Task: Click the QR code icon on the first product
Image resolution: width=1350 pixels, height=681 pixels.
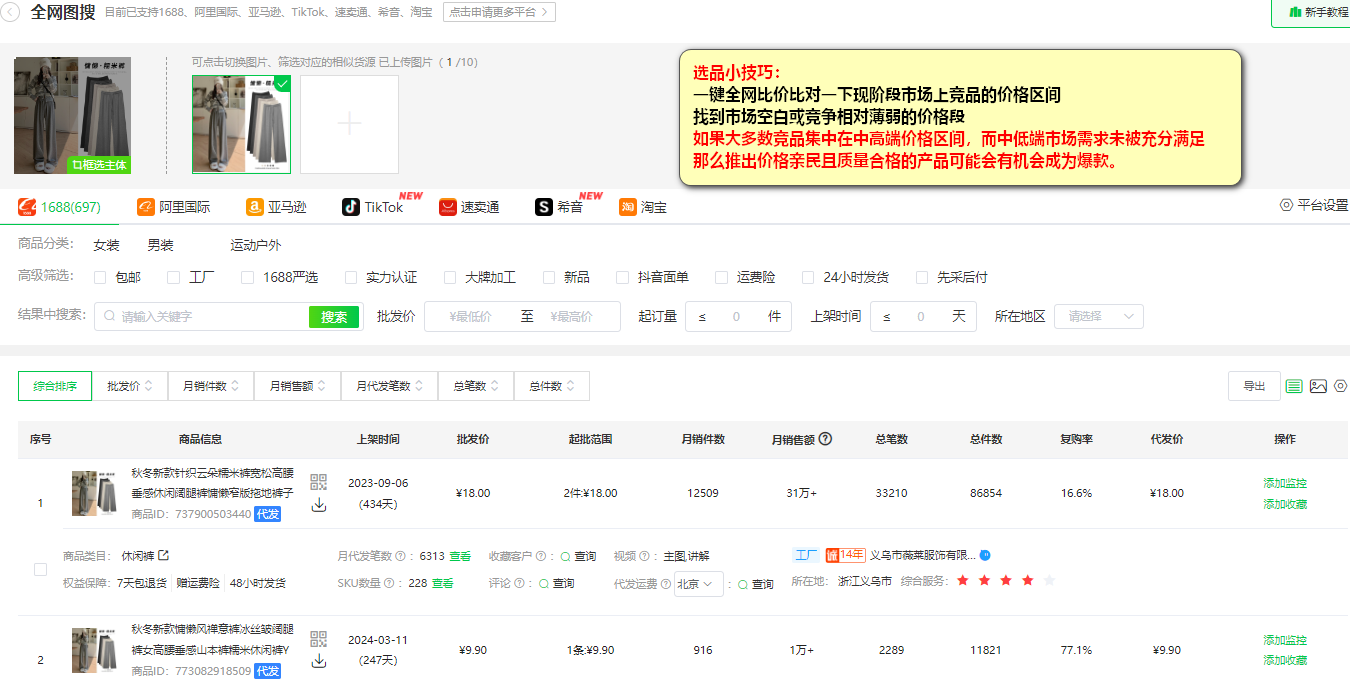Action: [x=318, y=480]
